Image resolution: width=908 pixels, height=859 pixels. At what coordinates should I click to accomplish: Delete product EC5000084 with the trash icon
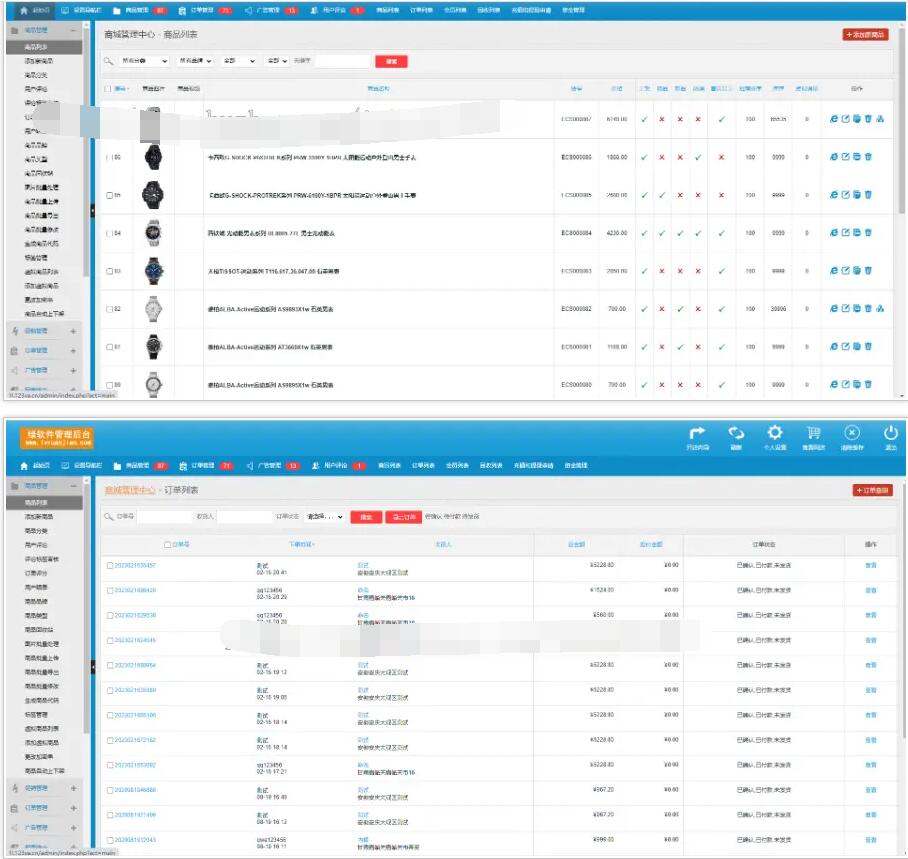(868, 233)
